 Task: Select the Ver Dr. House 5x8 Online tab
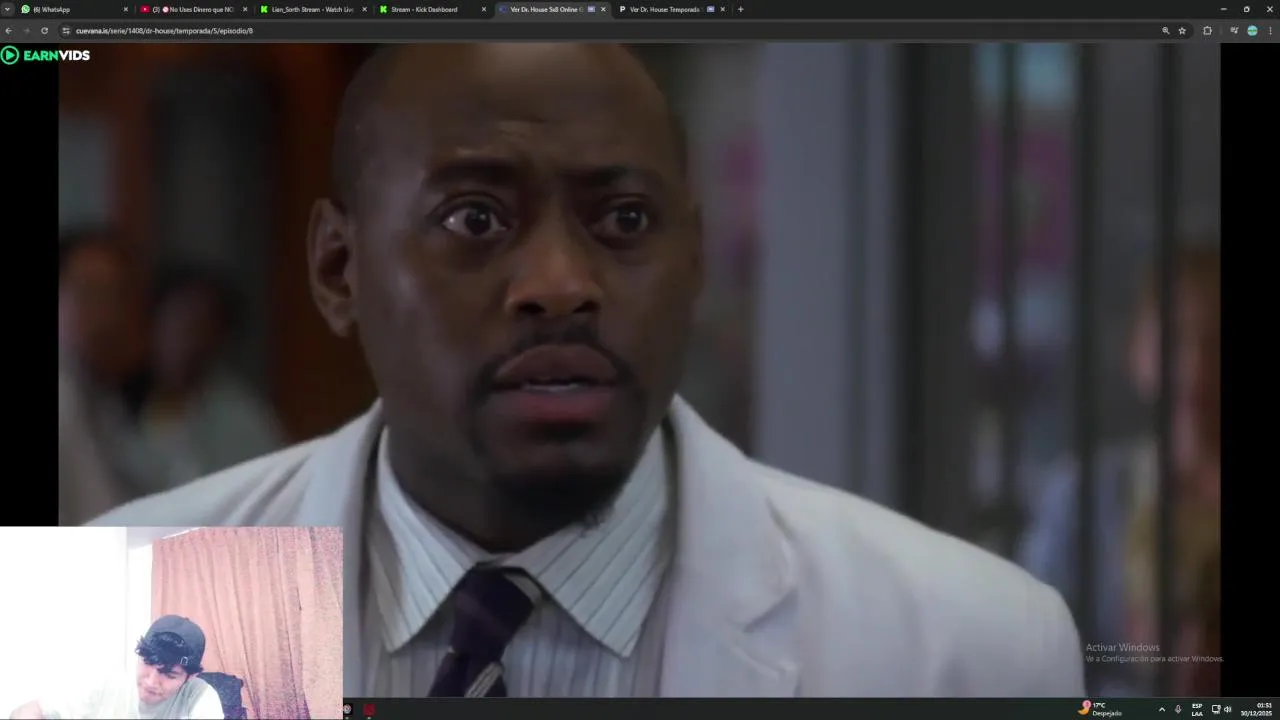click(x=552, y=9)
